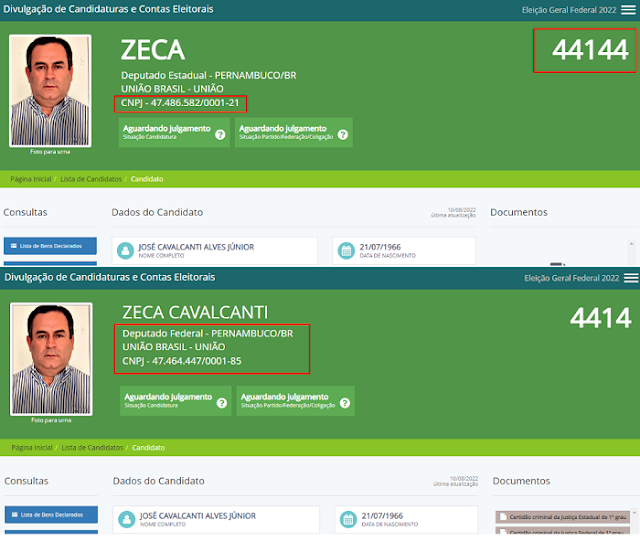Click site title Divulgação de Candidaturas on ZECA CAVALCANTI page
The image size is (640, 541).
(110, 277)
